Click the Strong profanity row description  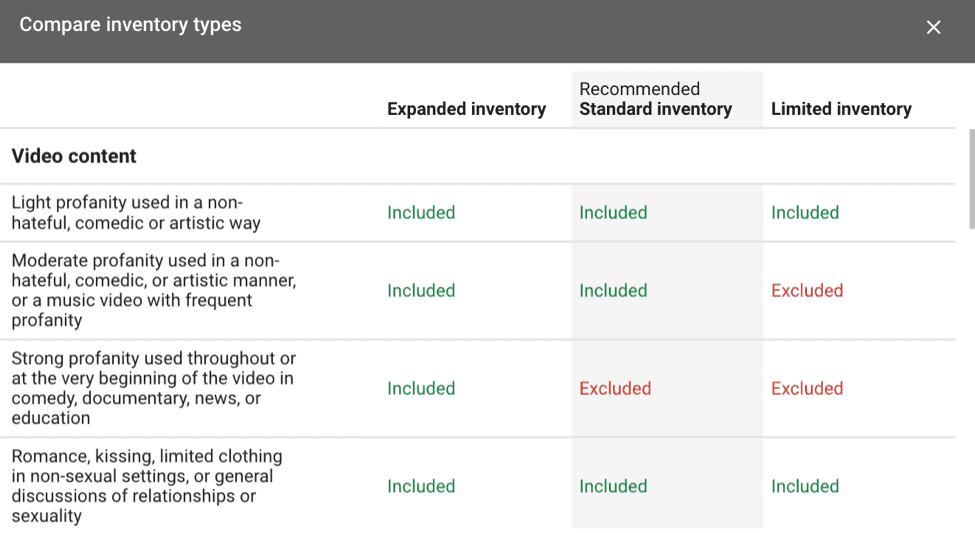(x=154, y=388)
